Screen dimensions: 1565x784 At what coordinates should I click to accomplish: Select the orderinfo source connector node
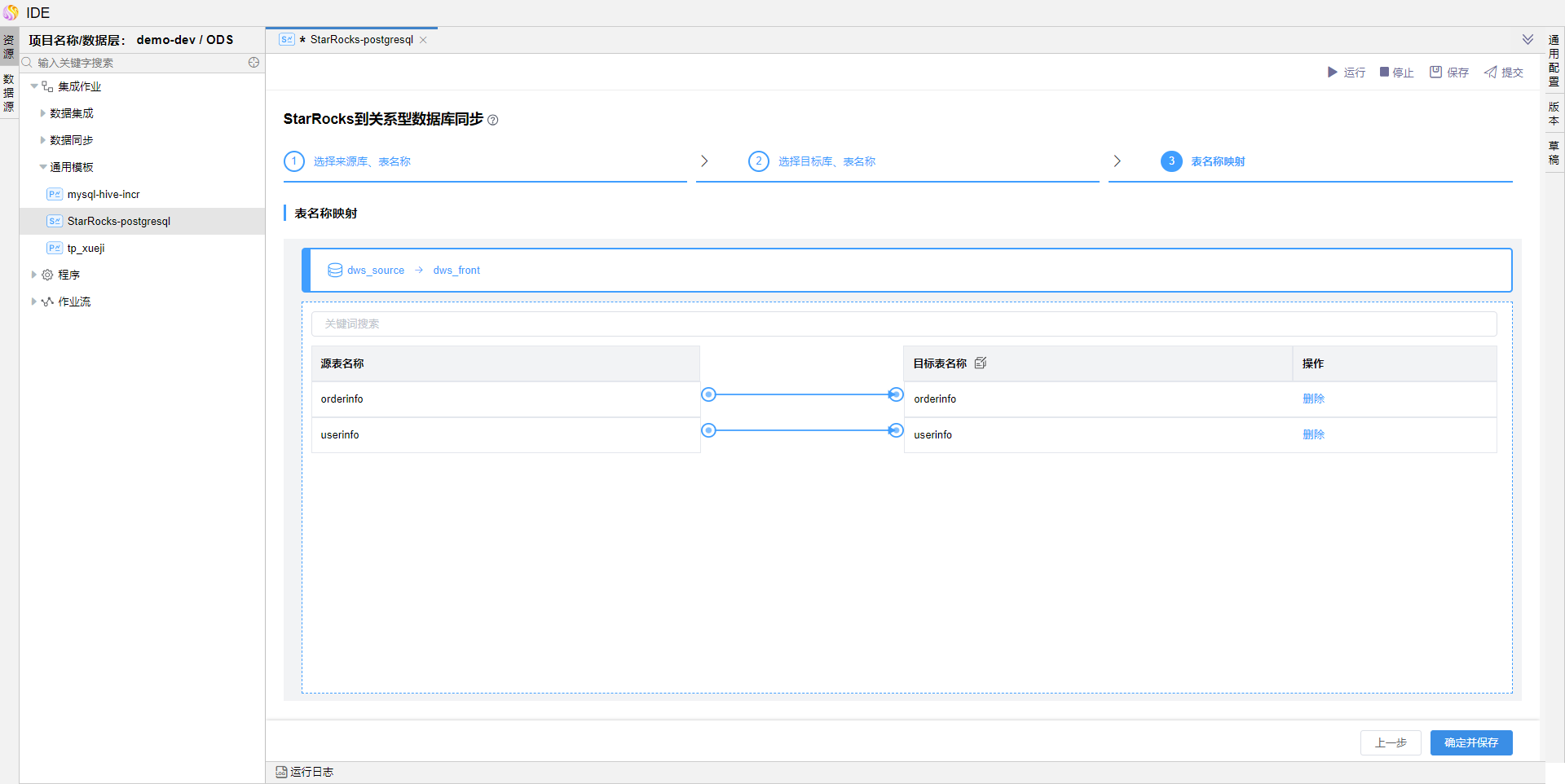point(709,395)
